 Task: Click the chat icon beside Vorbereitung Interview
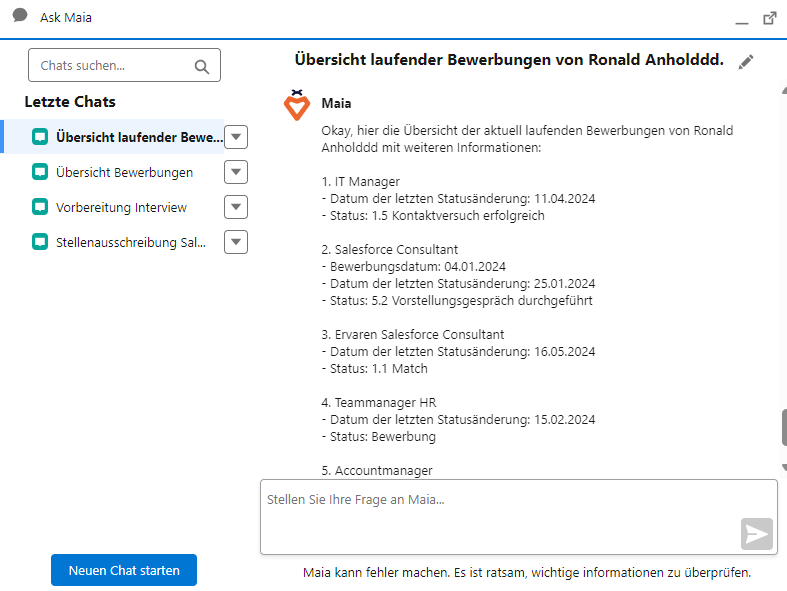click(x=40, y=207)
